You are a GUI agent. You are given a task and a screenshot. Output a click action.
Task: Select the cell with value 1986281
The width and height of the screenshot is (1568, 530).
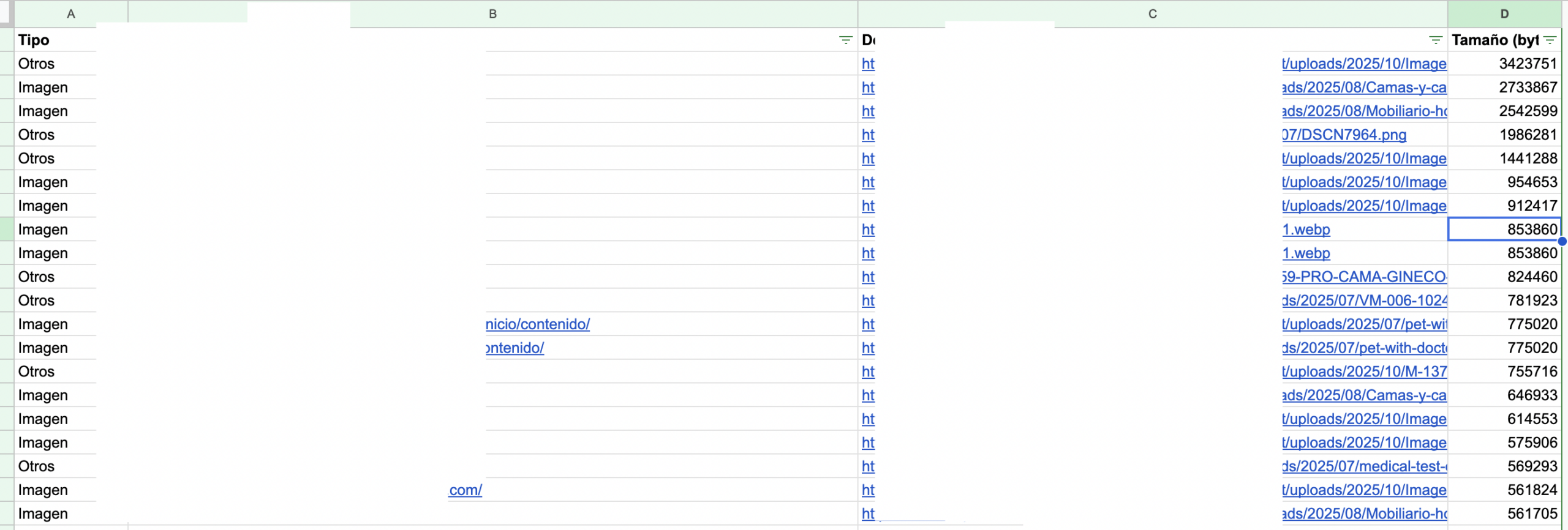coord(1504,135)
